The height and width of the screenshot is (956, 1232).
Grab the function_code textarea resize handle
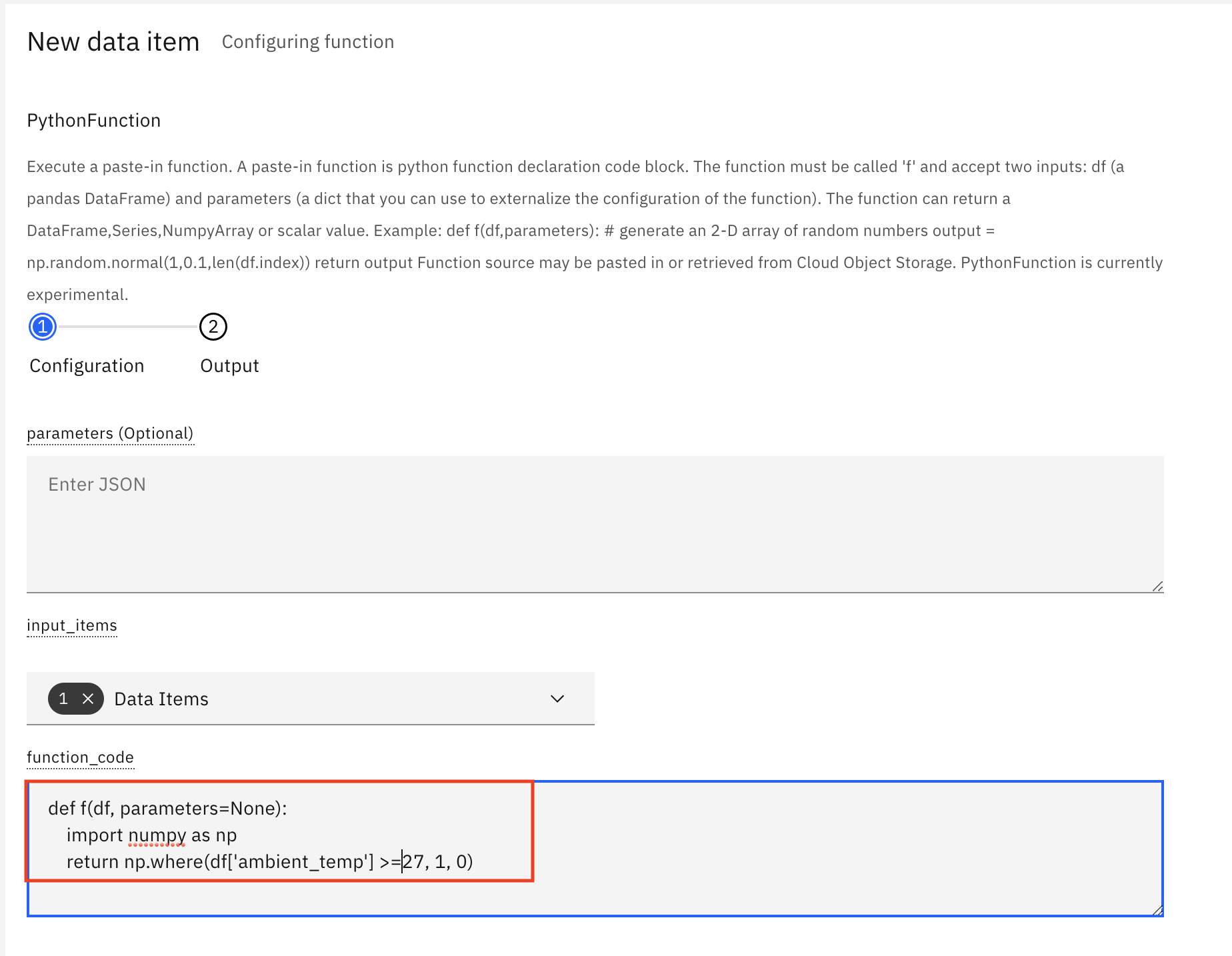(x=1157, y=910)
